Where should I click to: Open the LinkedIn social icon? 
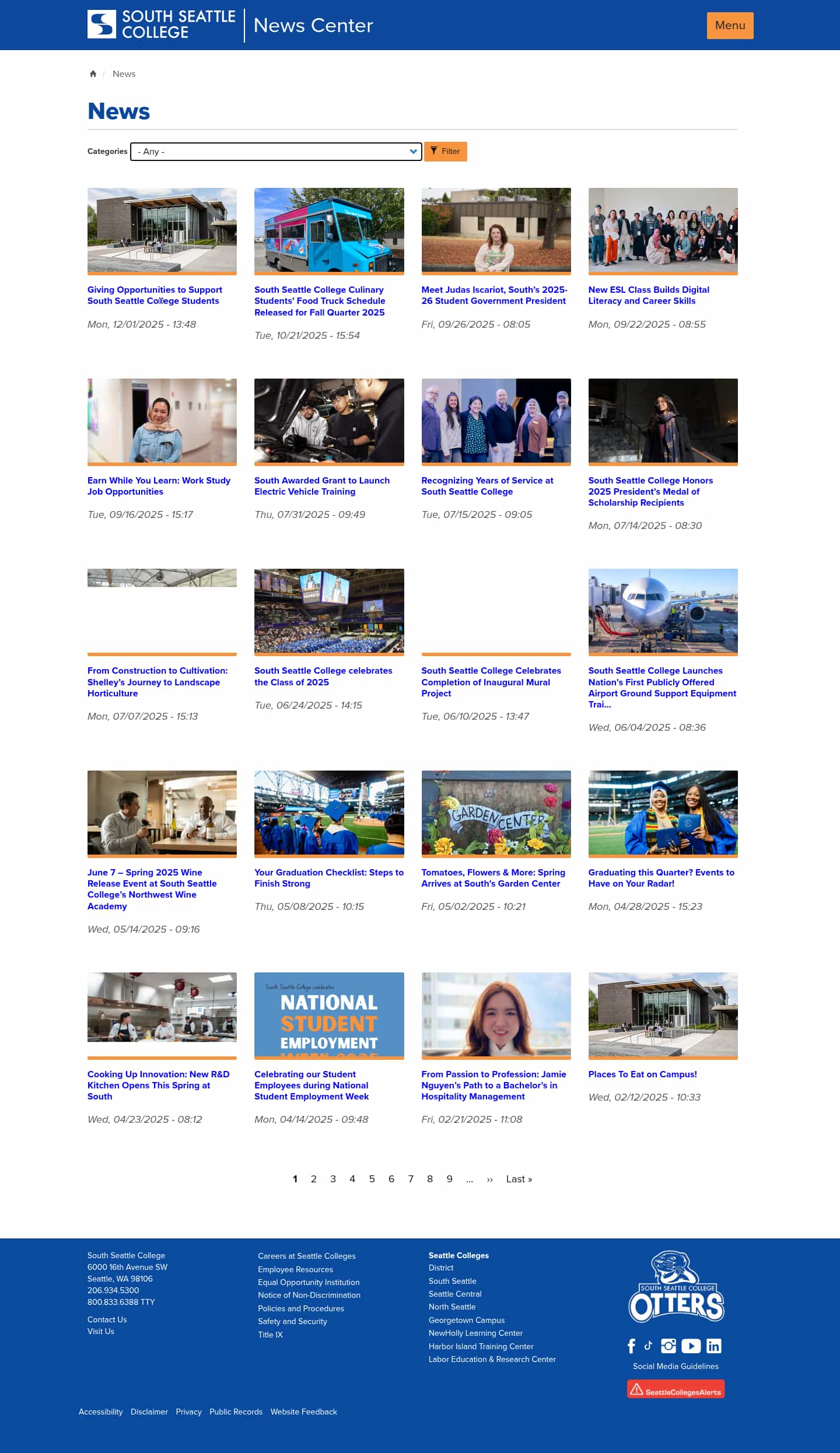[714, 1346]
